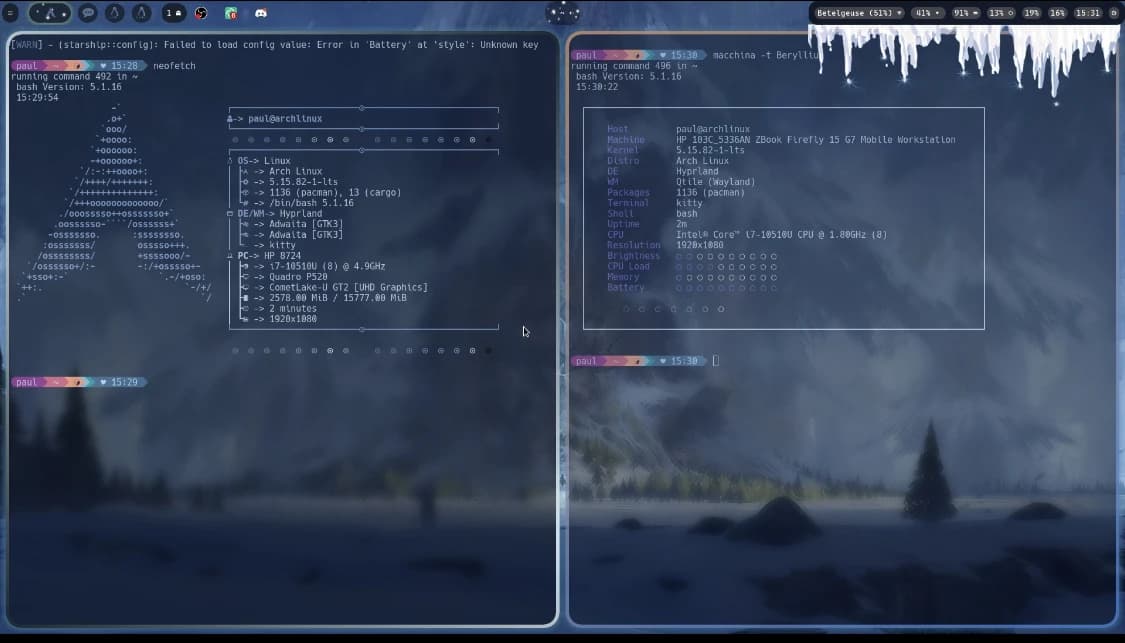Click the Tux penguin icon beside the chat bubble

click(114, 13)
